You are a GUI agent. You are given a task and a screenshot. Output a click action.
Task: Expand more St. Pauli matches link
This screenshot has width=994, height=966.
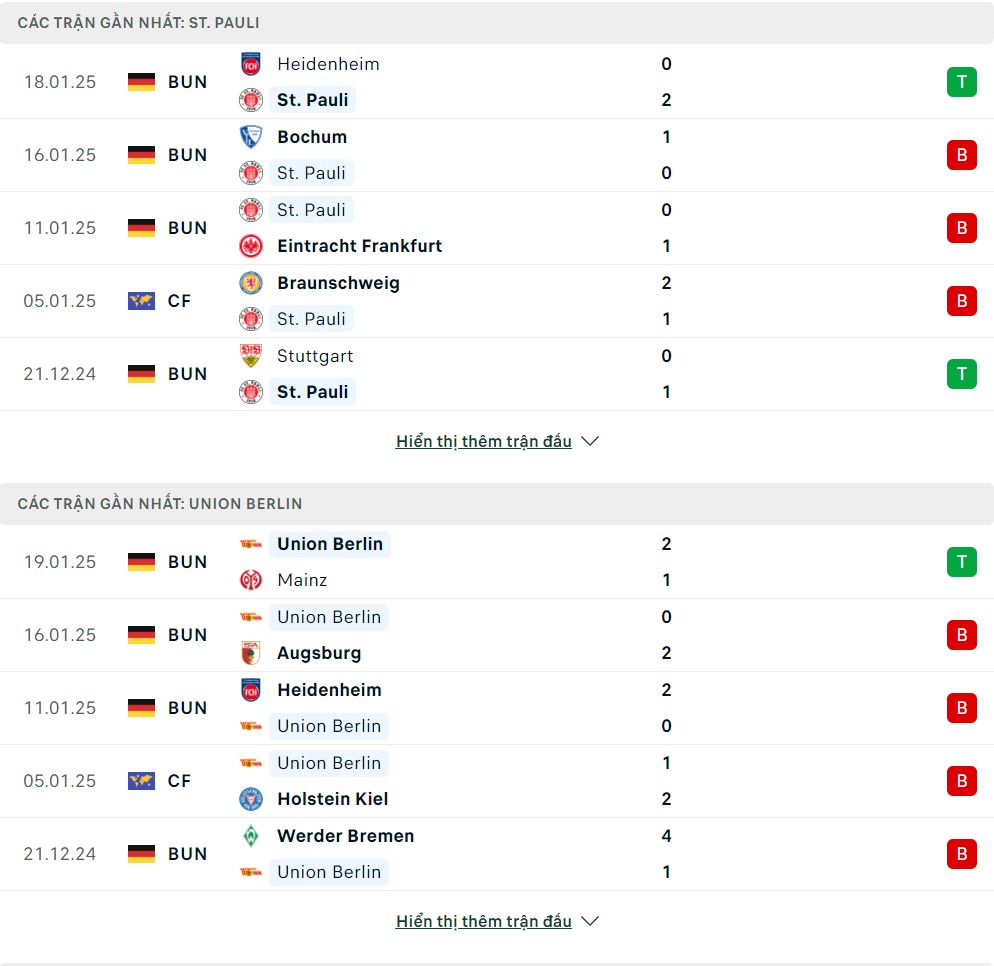pyautogui.click(x=484, y=441)
